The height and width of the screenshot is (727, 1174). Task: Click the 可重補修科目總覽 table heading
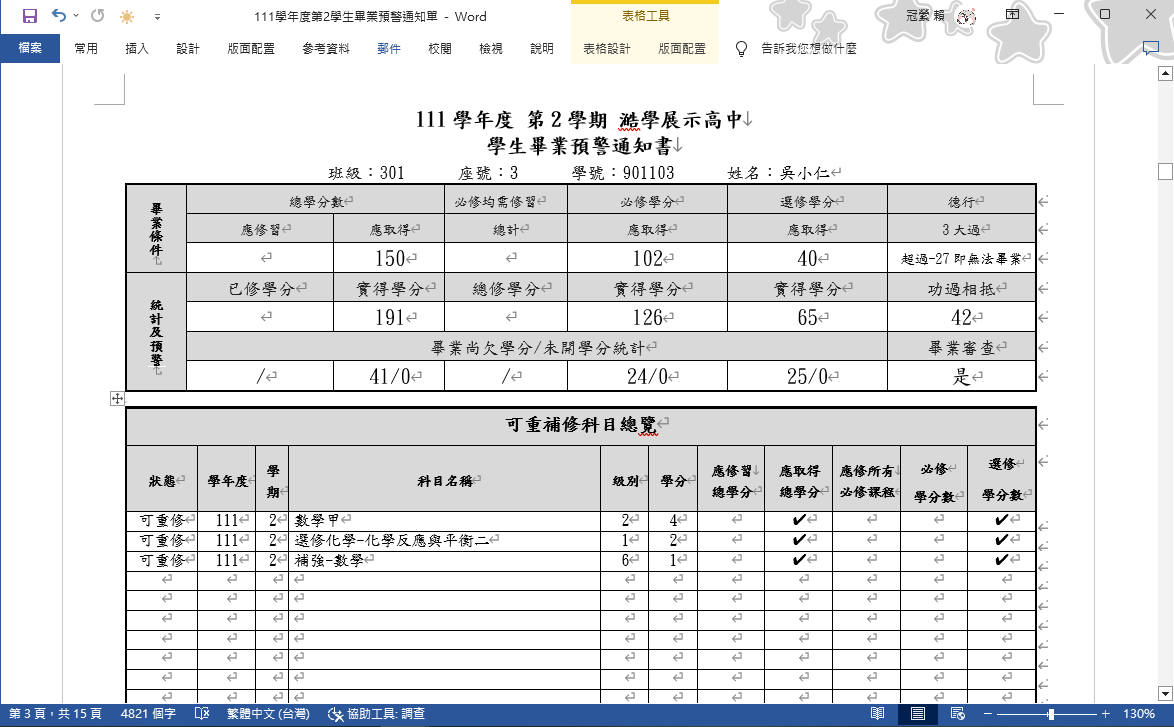pyautogui.click(x=581, y=425)
